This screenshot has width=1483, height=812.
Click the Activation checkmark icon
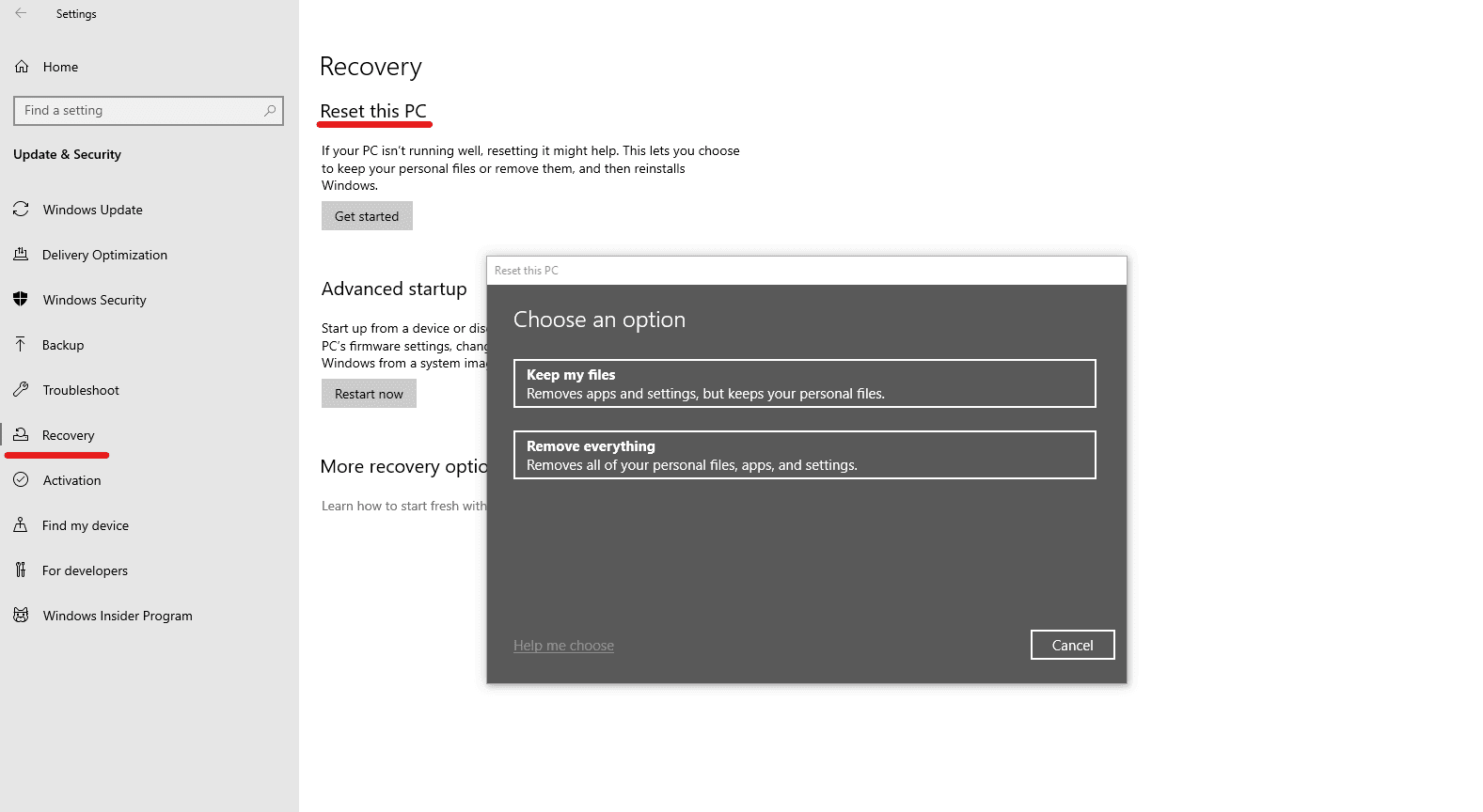(x=21, y=479)
